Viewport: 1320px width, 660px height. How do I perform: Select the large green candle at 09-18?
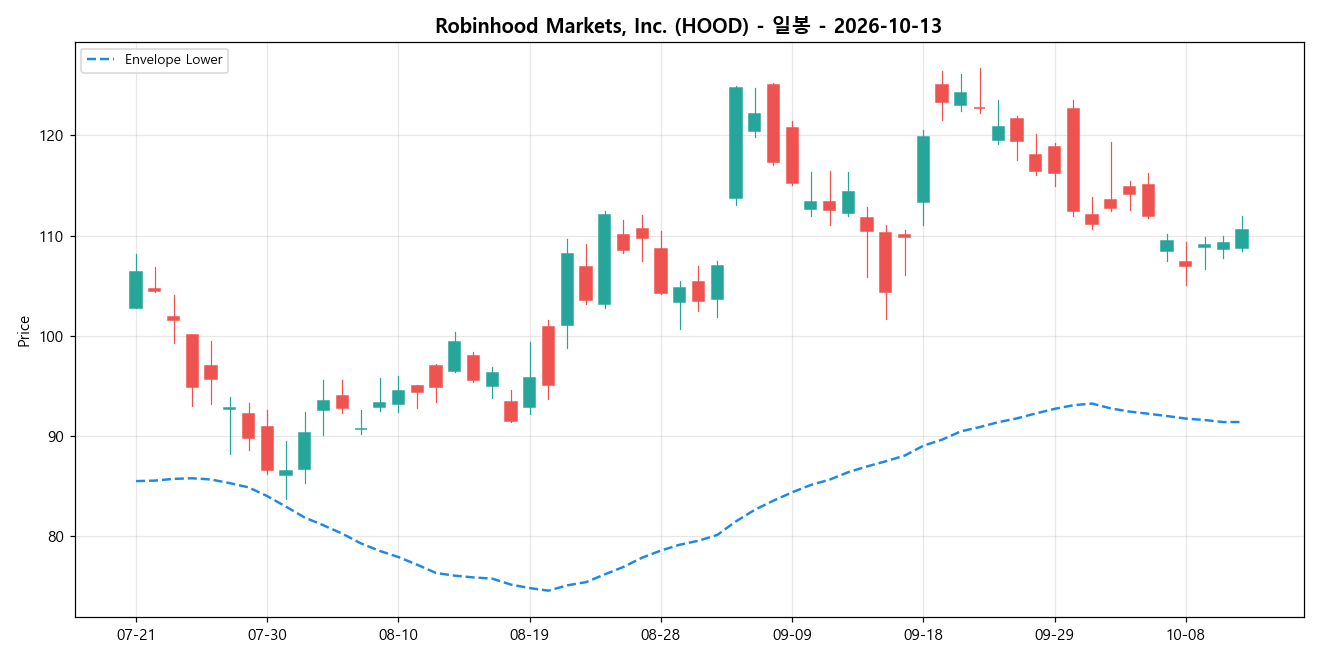tap(923, 169)
